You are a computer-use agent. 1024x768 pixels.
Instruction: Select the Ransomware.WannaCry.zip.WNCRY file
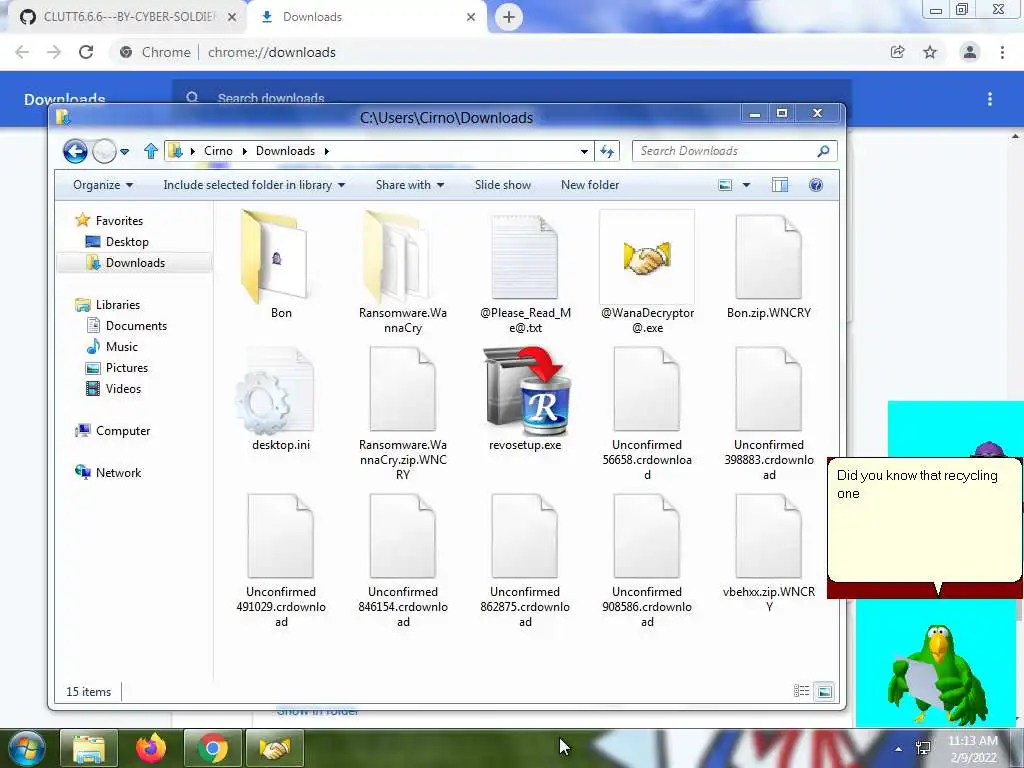[402, 413]
